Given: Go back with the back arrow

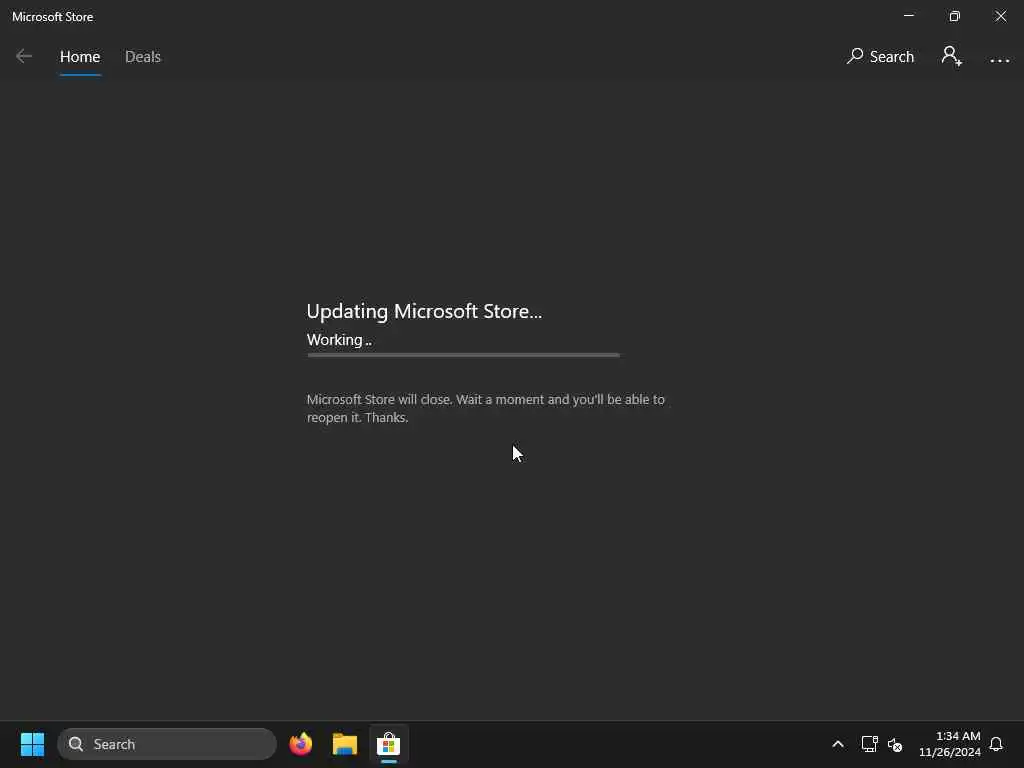Looking at the screenshot, I should pyautogui.click(x=24, y=57).
